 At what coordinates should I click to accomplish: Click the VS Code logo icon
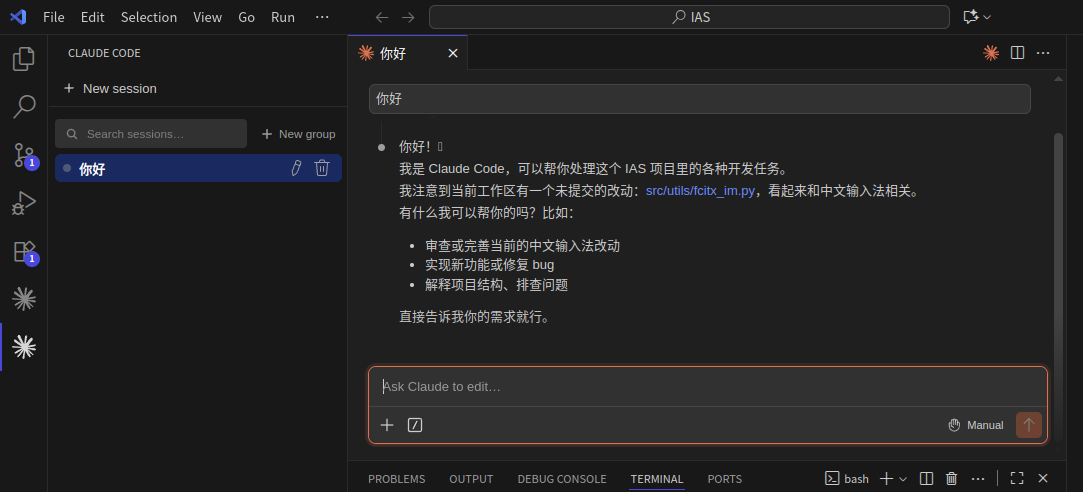click(18, 17)
